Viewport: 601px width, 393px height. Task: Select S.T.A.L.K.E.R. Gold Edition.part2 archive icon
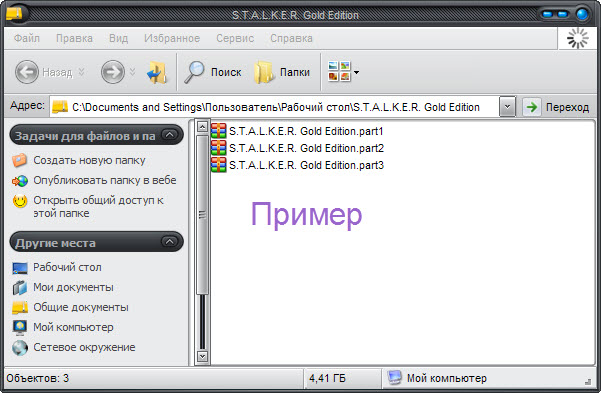pyautogui.click(x=218, y=148)
